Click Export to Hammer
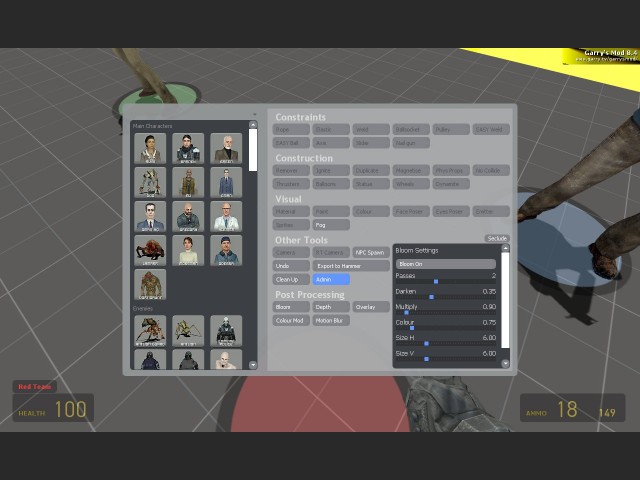640x480 pixels. pyautogui.click(x=351, y=266)
